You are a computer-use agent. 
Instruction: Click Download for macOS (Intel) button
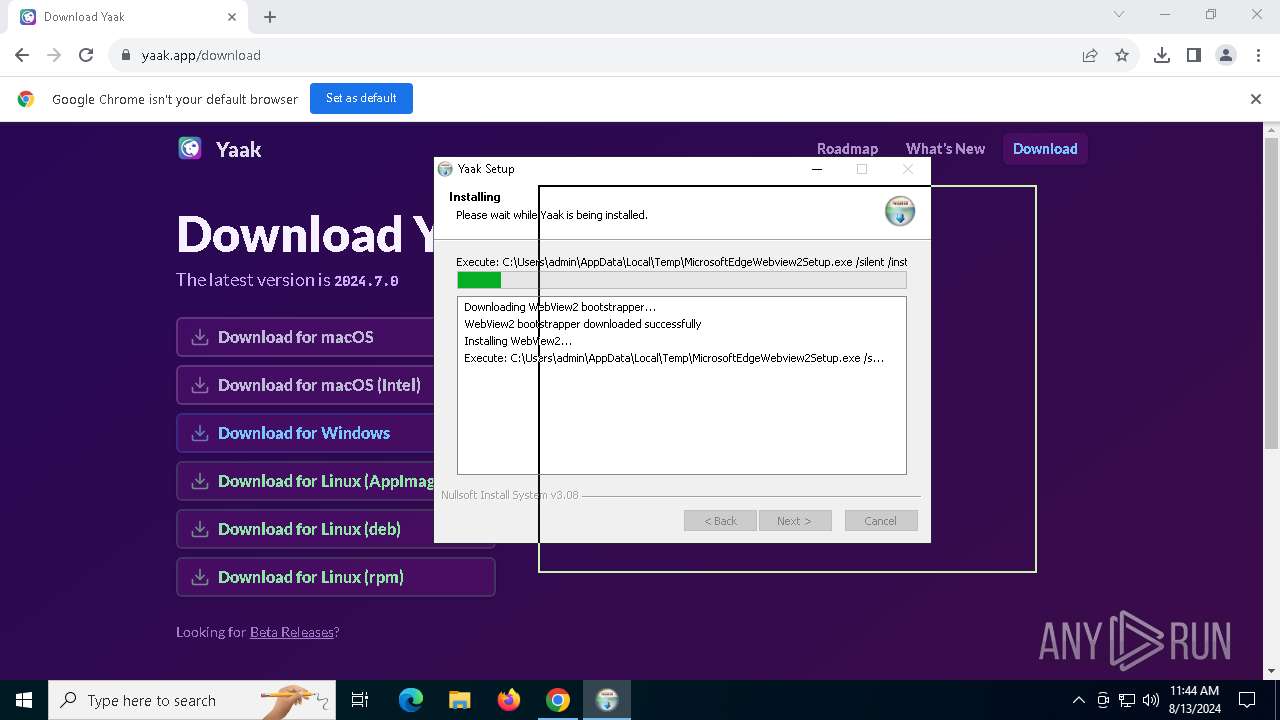[305, 385]
